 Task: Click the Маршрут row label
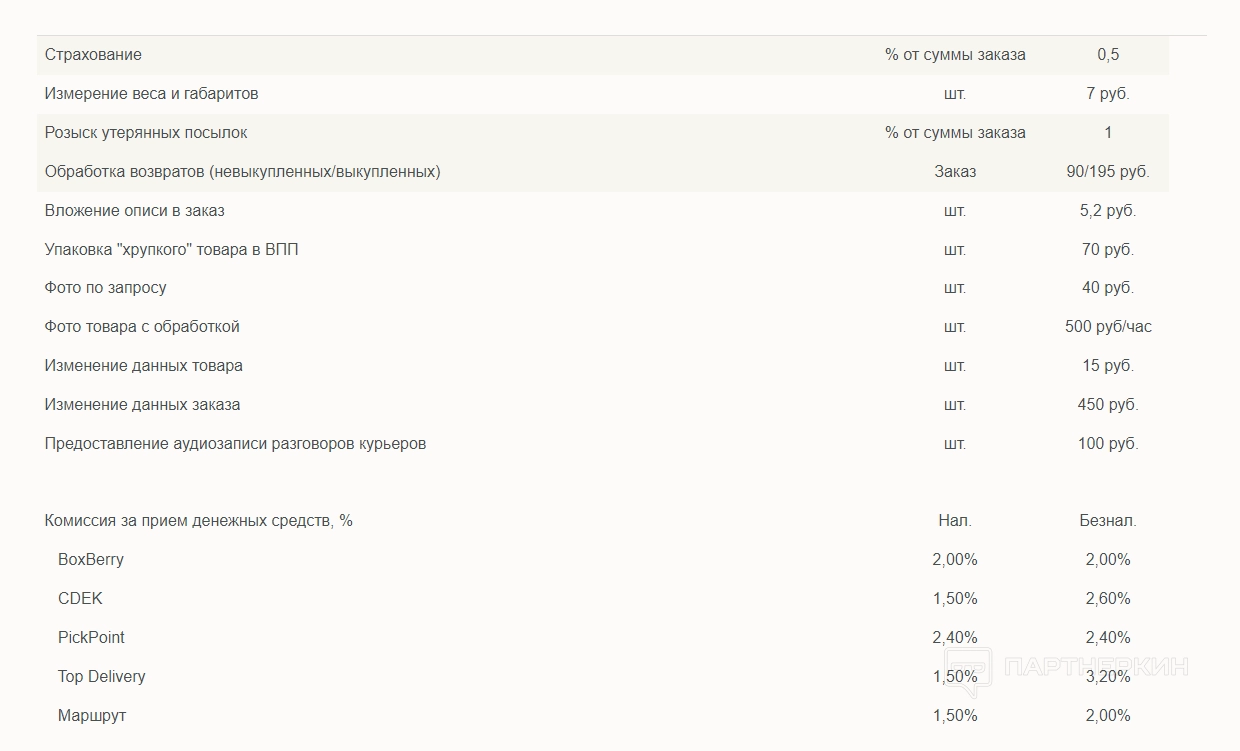(92, 716)
